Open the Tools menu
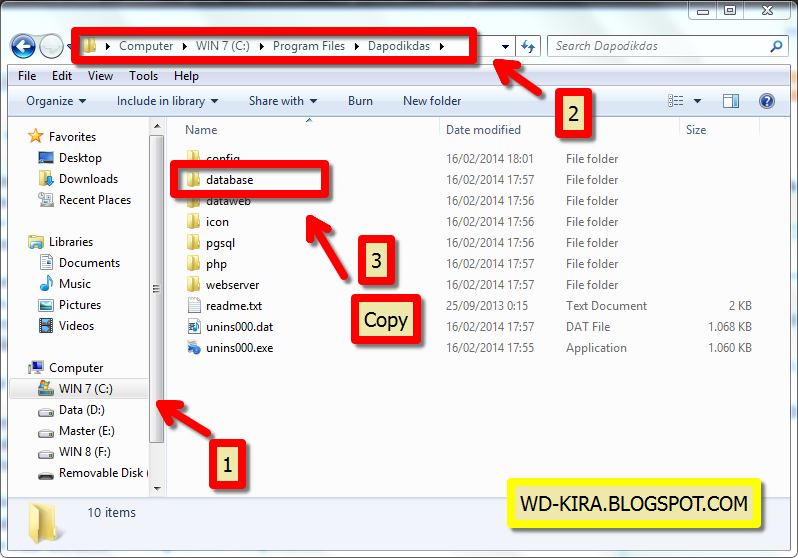 (x=144, y=76)
